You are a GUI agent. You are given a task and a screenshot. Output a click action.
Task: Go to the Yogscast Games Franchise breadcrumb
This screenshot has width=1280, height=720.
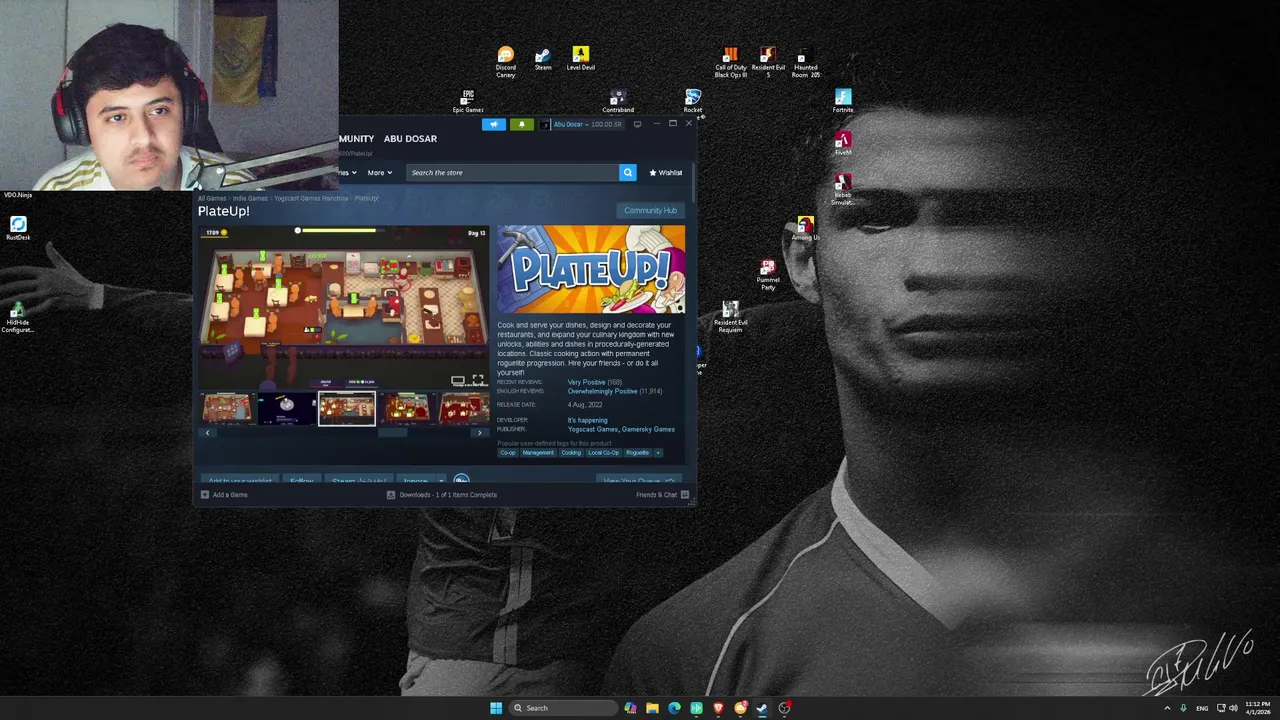(311, 198)
